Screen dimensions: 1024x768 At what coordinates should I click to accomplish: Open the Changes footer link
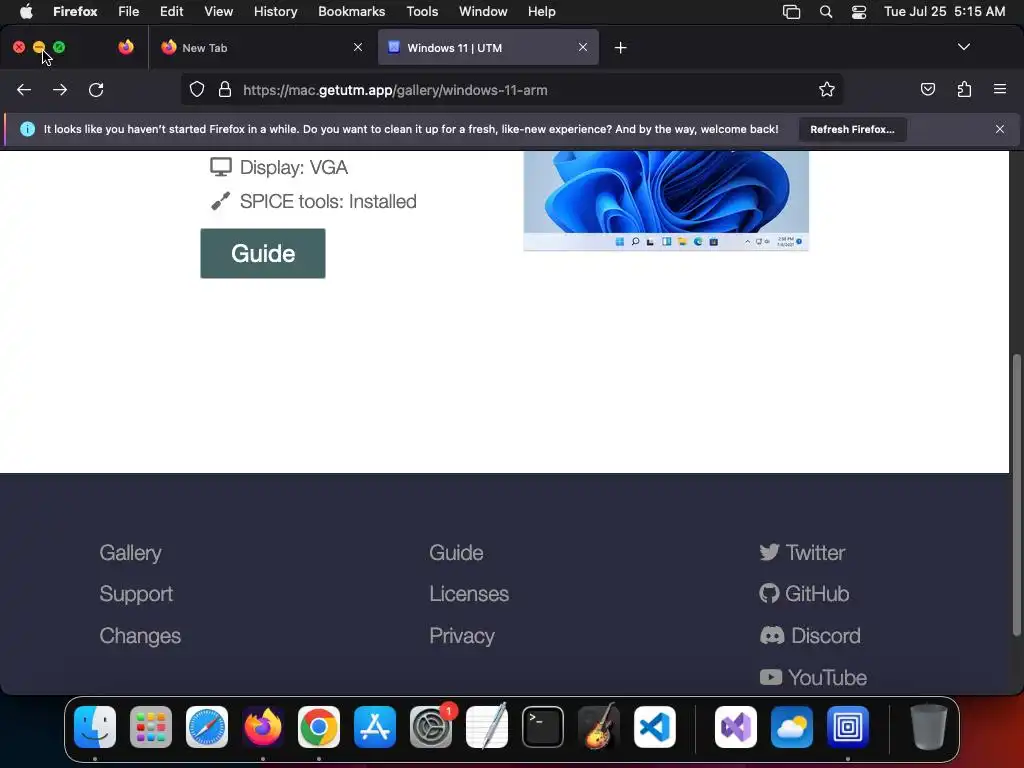[x=140, y=635]
